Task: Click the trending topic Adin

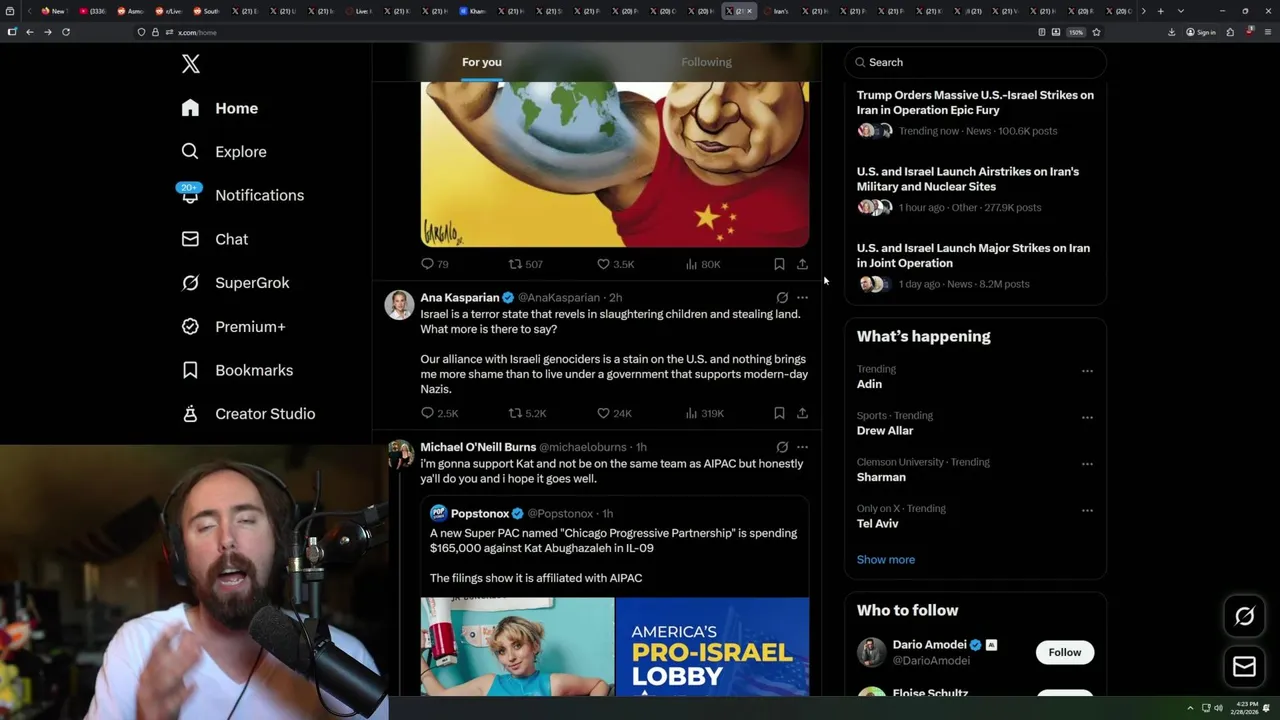Action: (869, 384)
